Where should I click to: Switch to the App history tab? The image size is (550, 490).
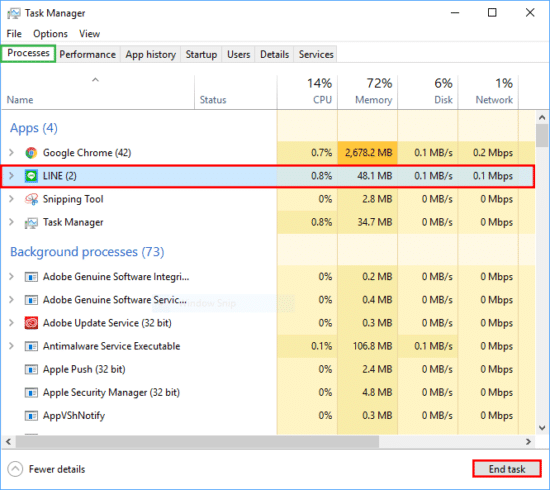(x=150, y=54)
